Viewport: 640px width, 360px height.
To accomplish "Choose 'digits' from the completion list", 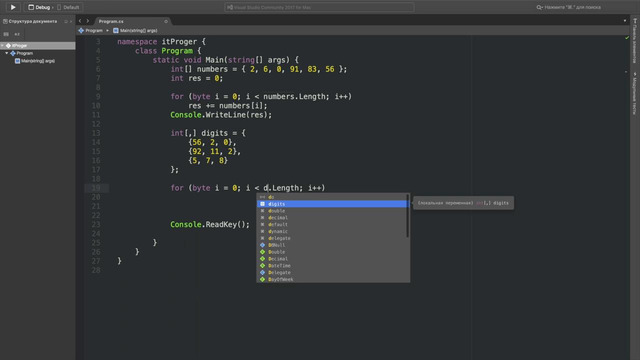I will (332, 204).
